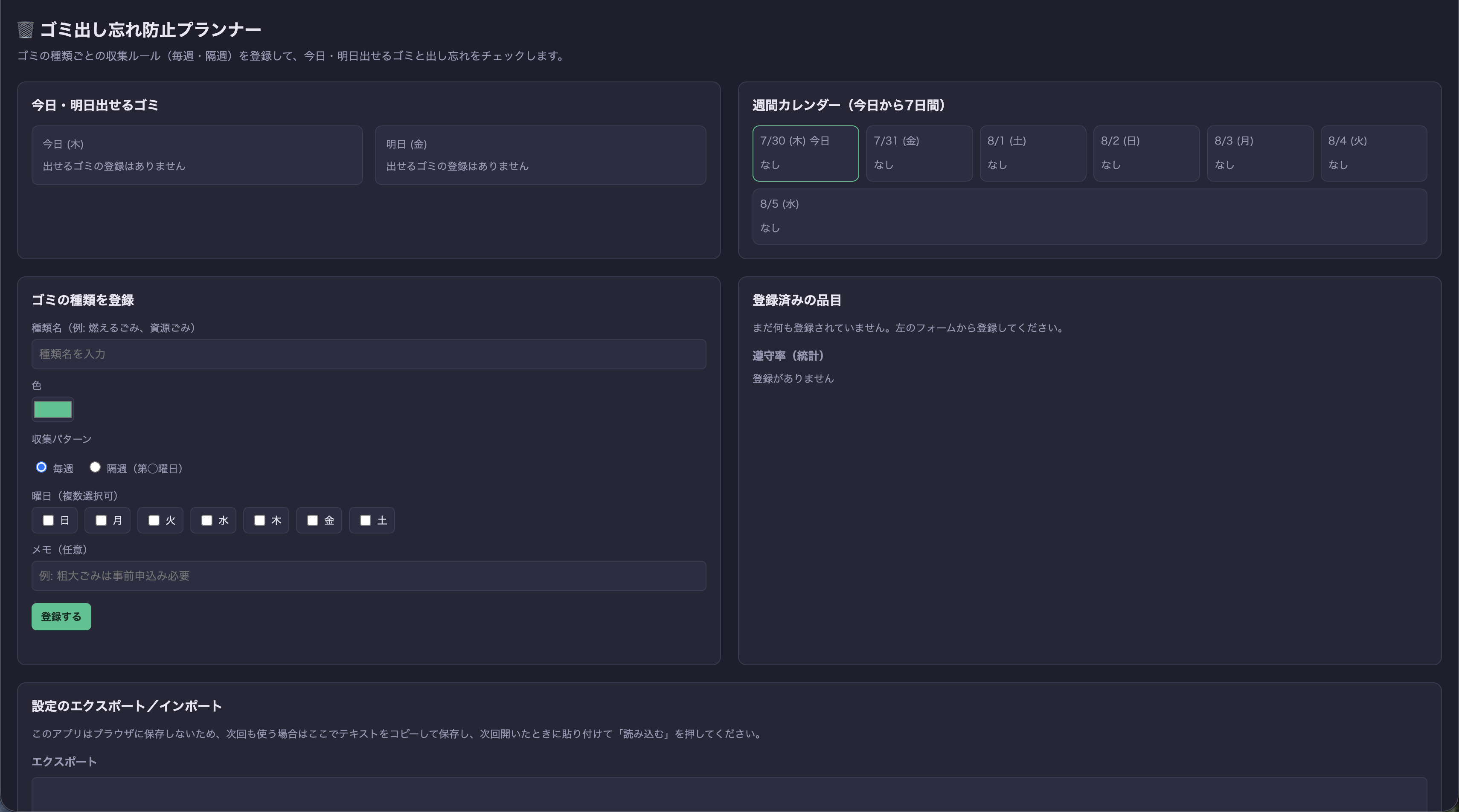Click the まだ何も登録されていません message
Viewport: 1459px width, 812px height.
(x=910, y=327)
